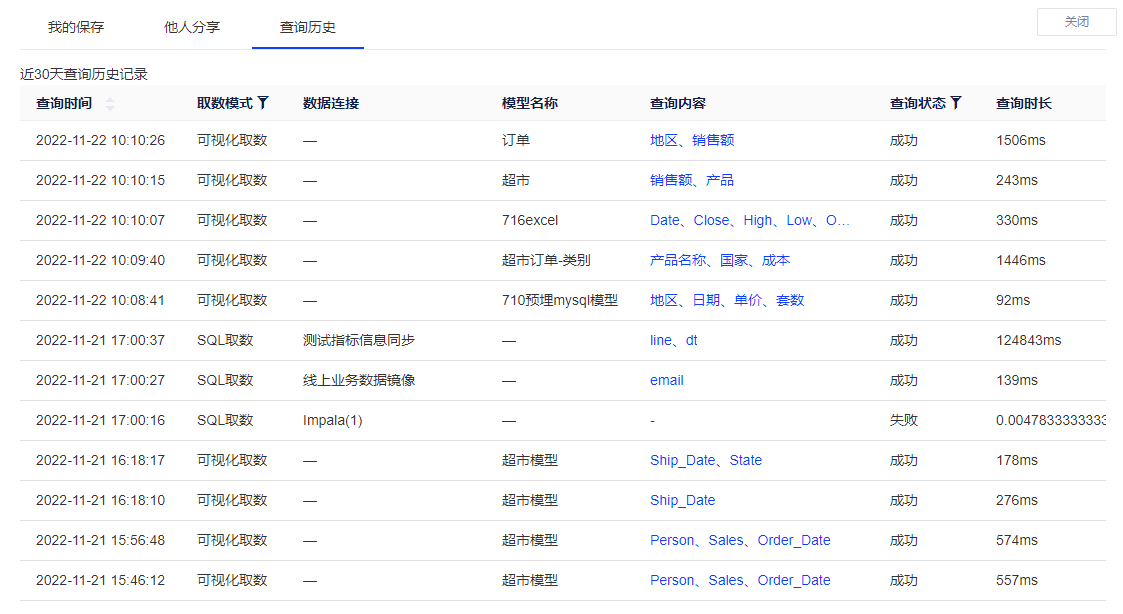The height and width of the screenshot is (614, 1123).
Task: Open filter icon beside 查询状态 header
Action: pos(956,102)
